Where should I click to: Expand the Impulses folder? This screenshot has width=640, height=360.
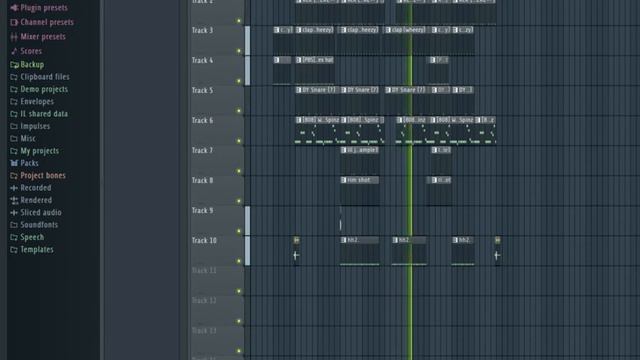pos(30,127)
